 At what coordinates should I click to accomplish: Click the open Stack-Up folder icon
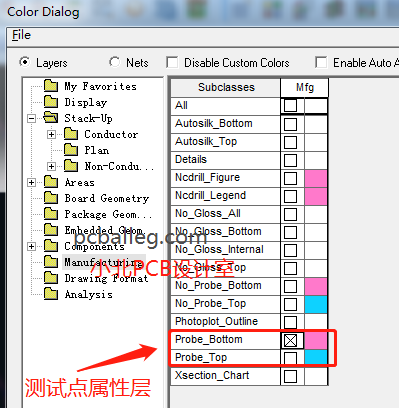(51, 118)
